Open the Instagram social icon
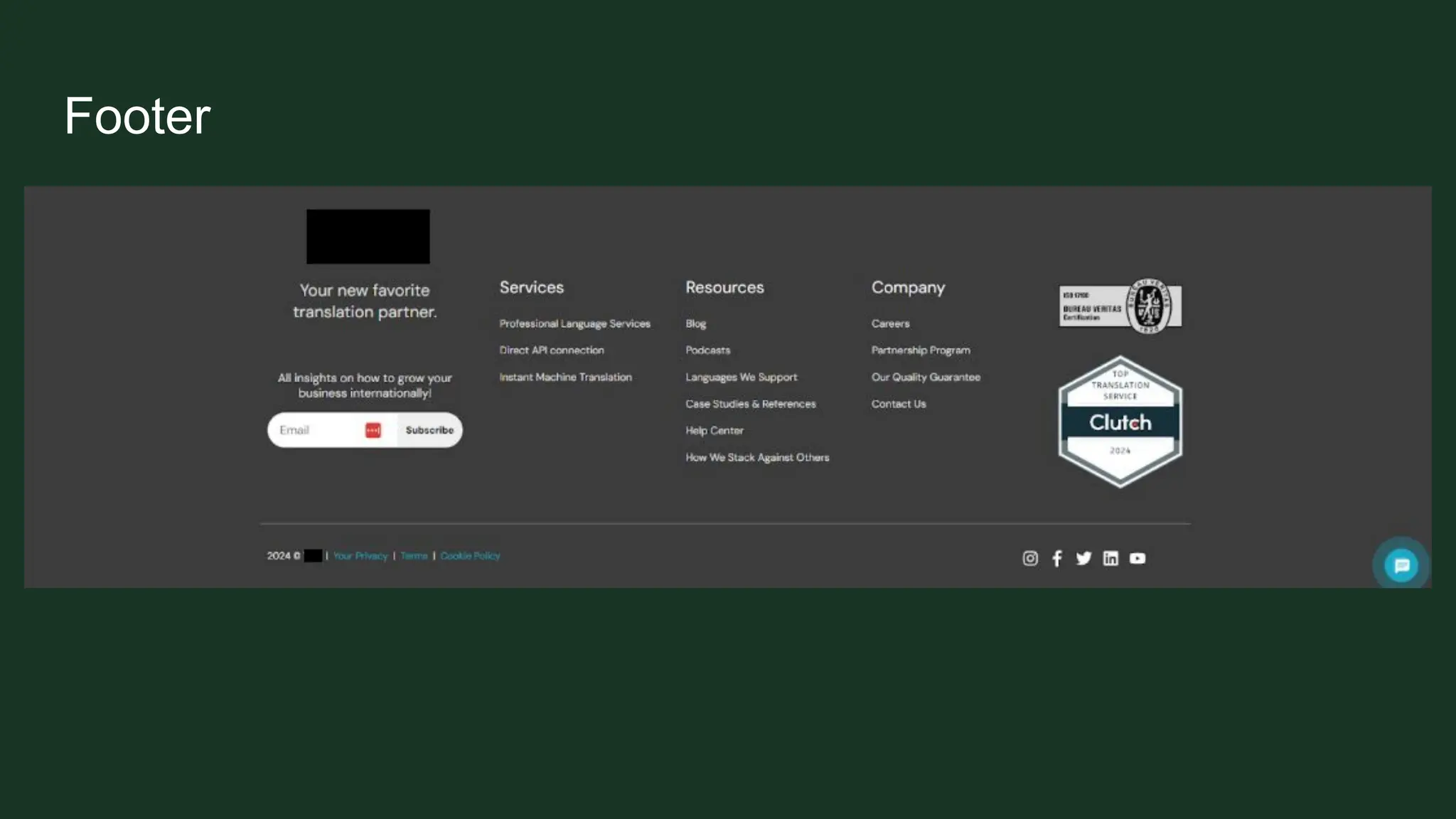The height and width of the screenshot is (819, 1456). [1030, 558]
